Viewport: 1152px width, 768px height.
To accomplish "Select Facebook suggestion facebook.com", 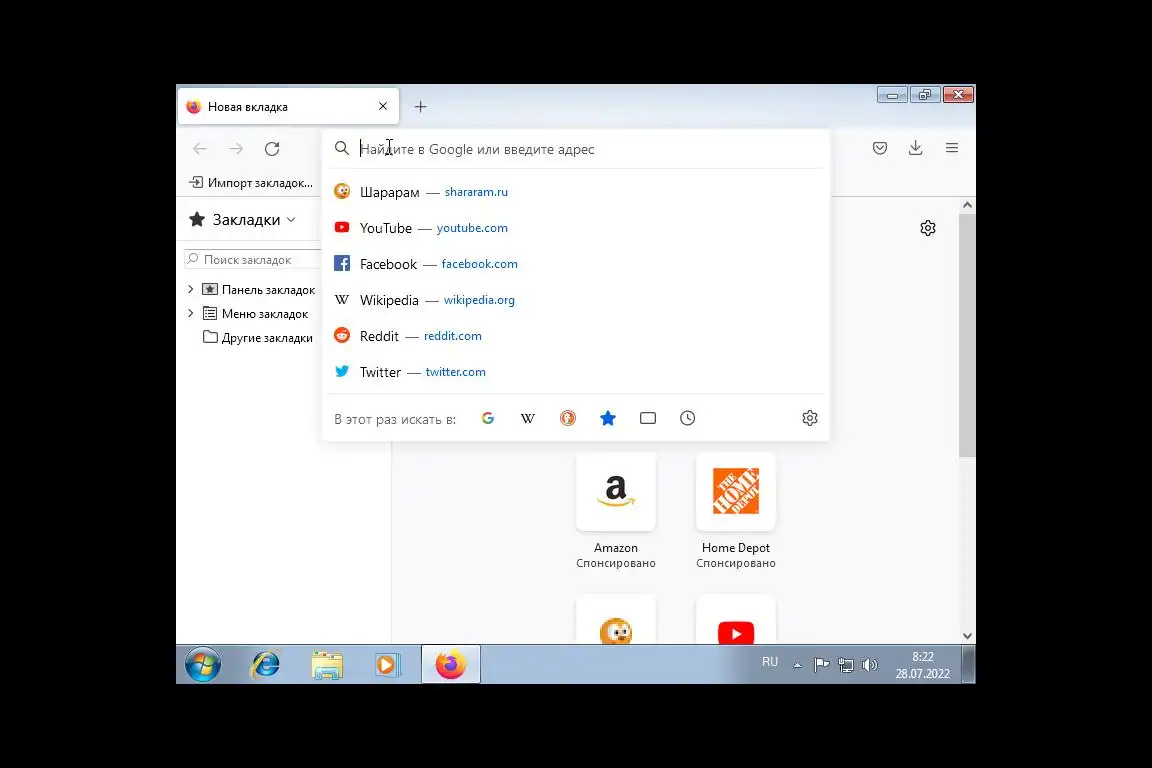I will pyautogui.click(x=576, y=264).
